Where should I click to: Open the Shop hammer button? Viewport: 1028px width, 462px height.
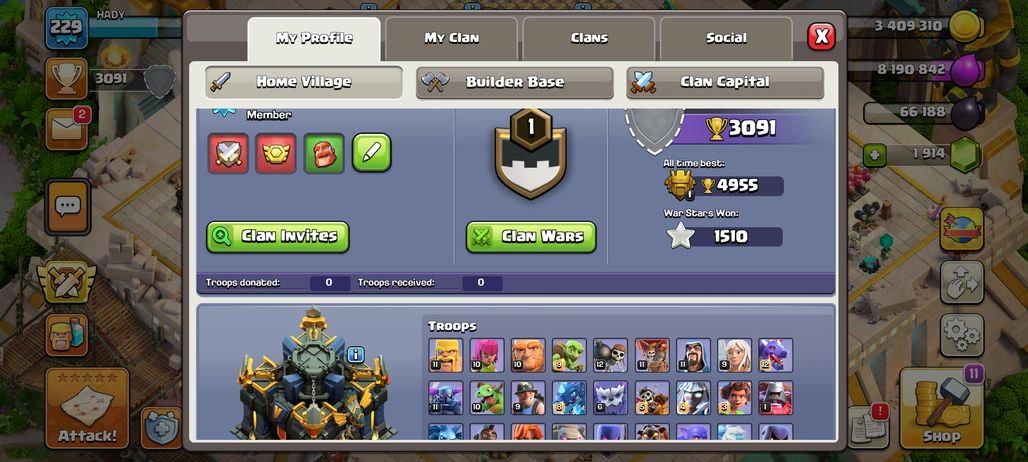point(941,408)
